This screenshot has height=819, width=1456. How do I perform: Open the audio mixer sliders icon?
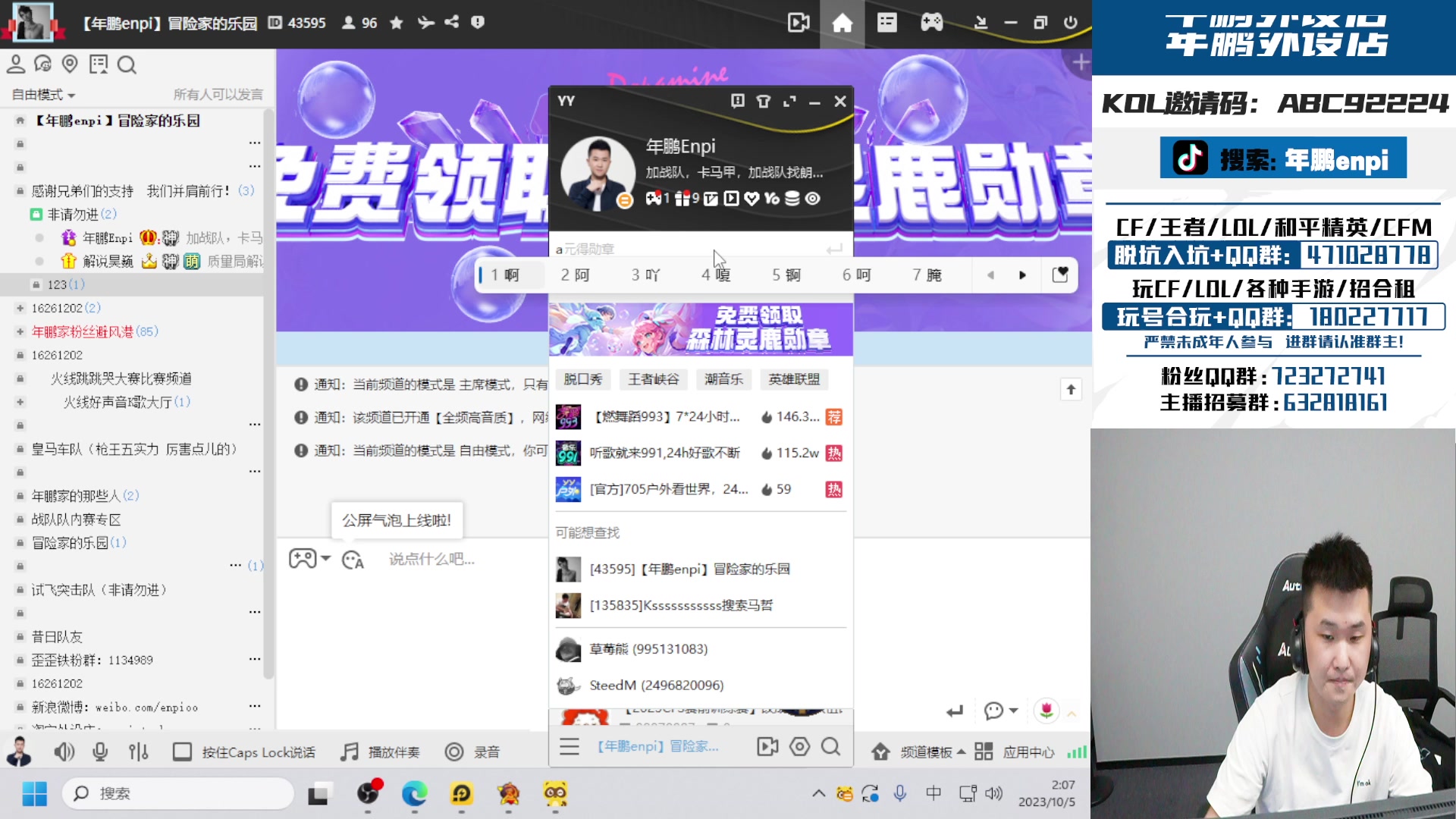[x=138, y=752]
